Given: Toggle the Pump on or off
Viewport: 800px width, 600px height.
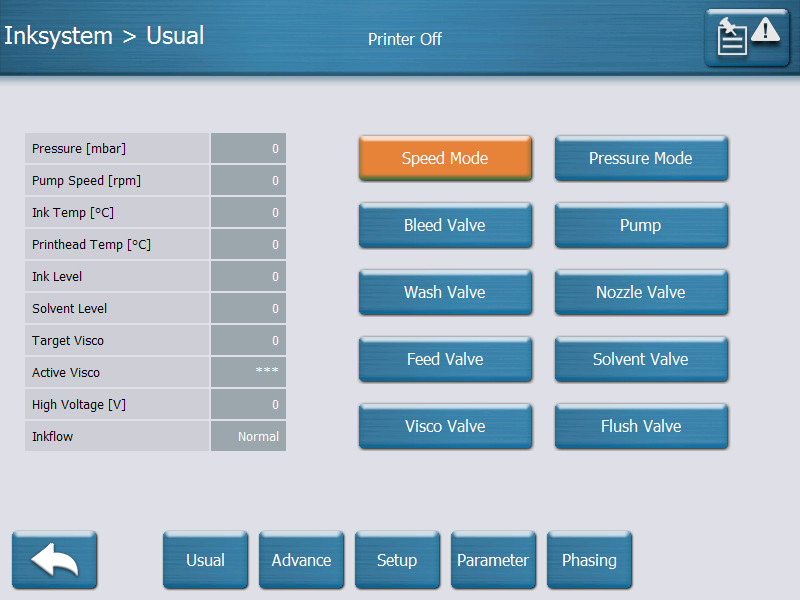Looking at the screenshot, I should (x=641, y=225).
